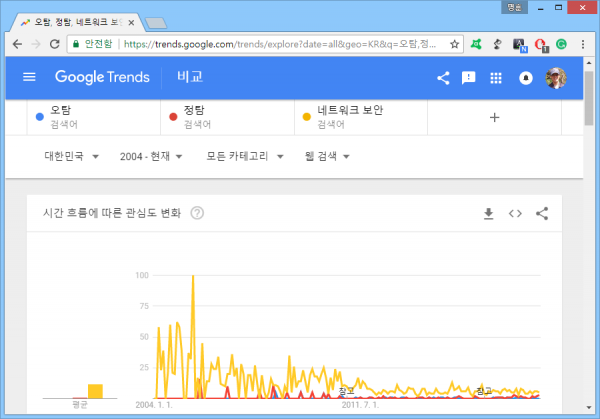
Task: Open help for 시간 흐름에 따른 관심도 변화
Action: [x=197, y=213]
